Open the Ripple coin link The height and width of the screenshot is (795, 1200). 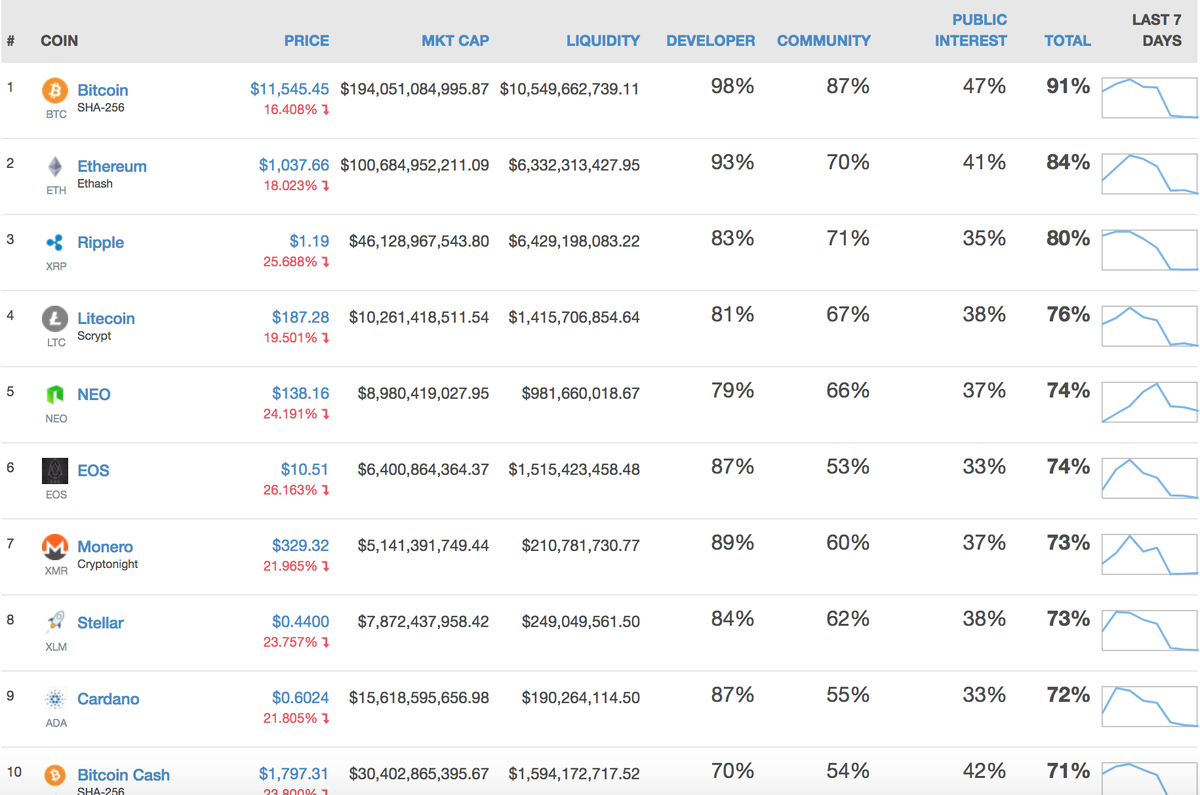[x=101, y=242]
